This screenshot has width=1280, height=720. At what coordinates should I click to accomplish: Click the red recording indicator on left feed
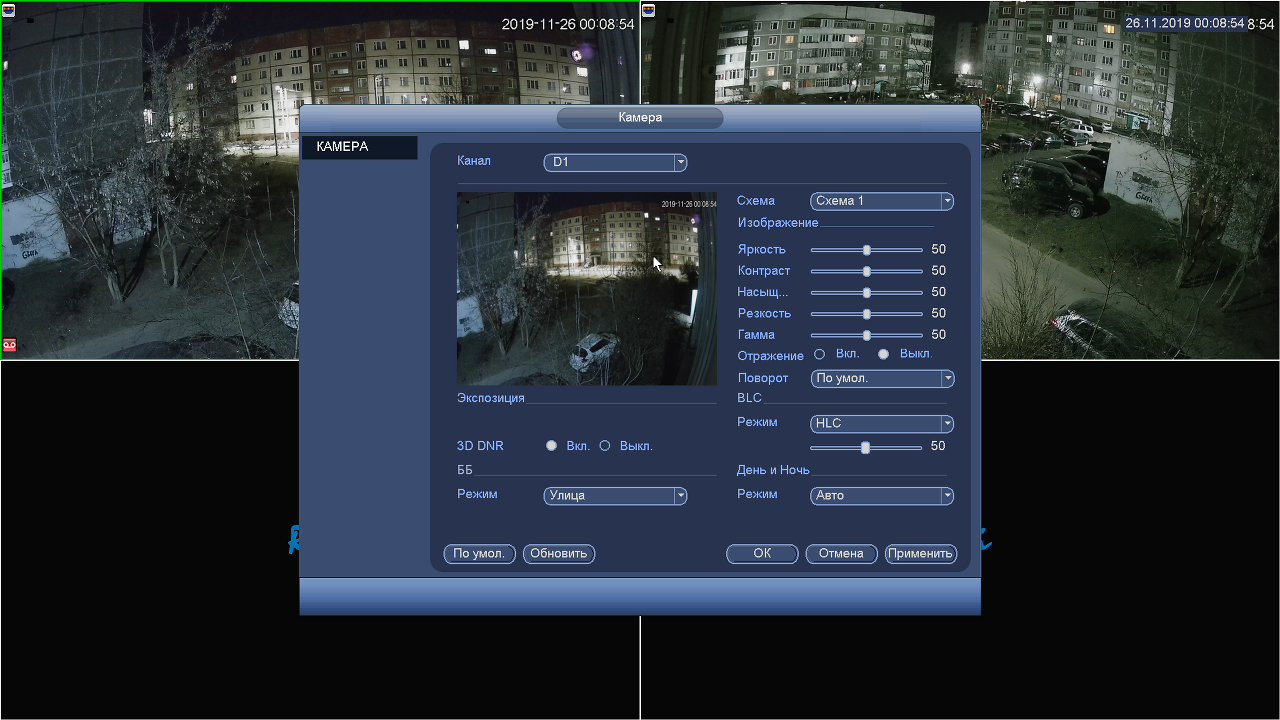point(9,345)
